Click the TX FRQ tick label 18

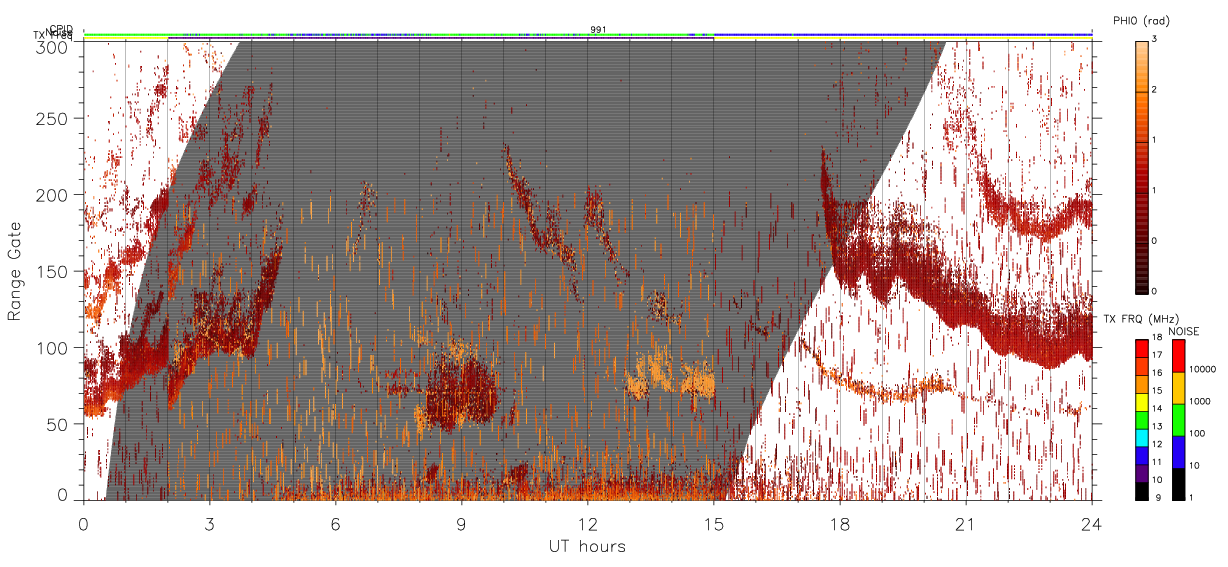pos(1157,339)
